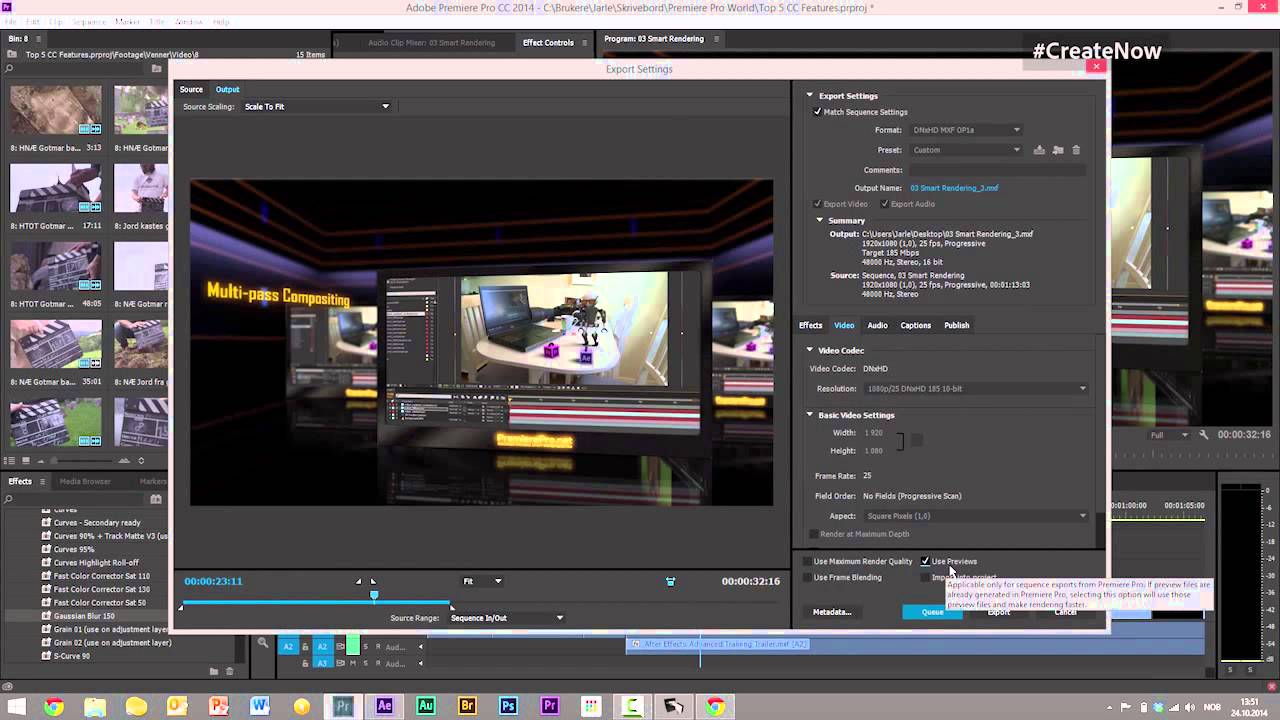Toggle Match Sequence Settings checkbox

(x=818, y=112)
